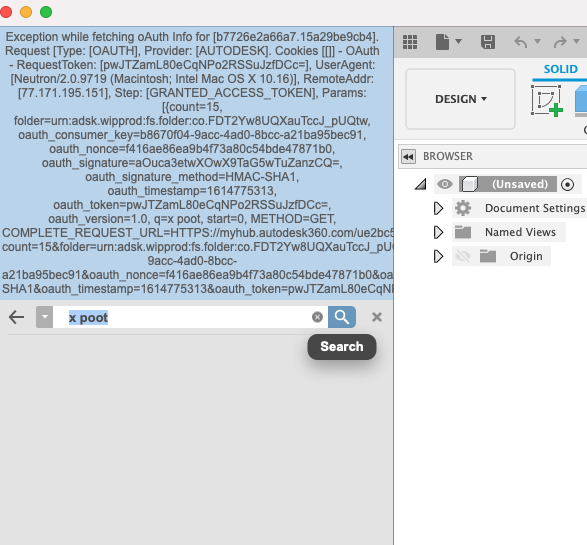Image resolution: width=587 pixels, height=545 pixels.
Task: Click the Redo arrow
Action: pyautogui.click(x=560, y=42)
